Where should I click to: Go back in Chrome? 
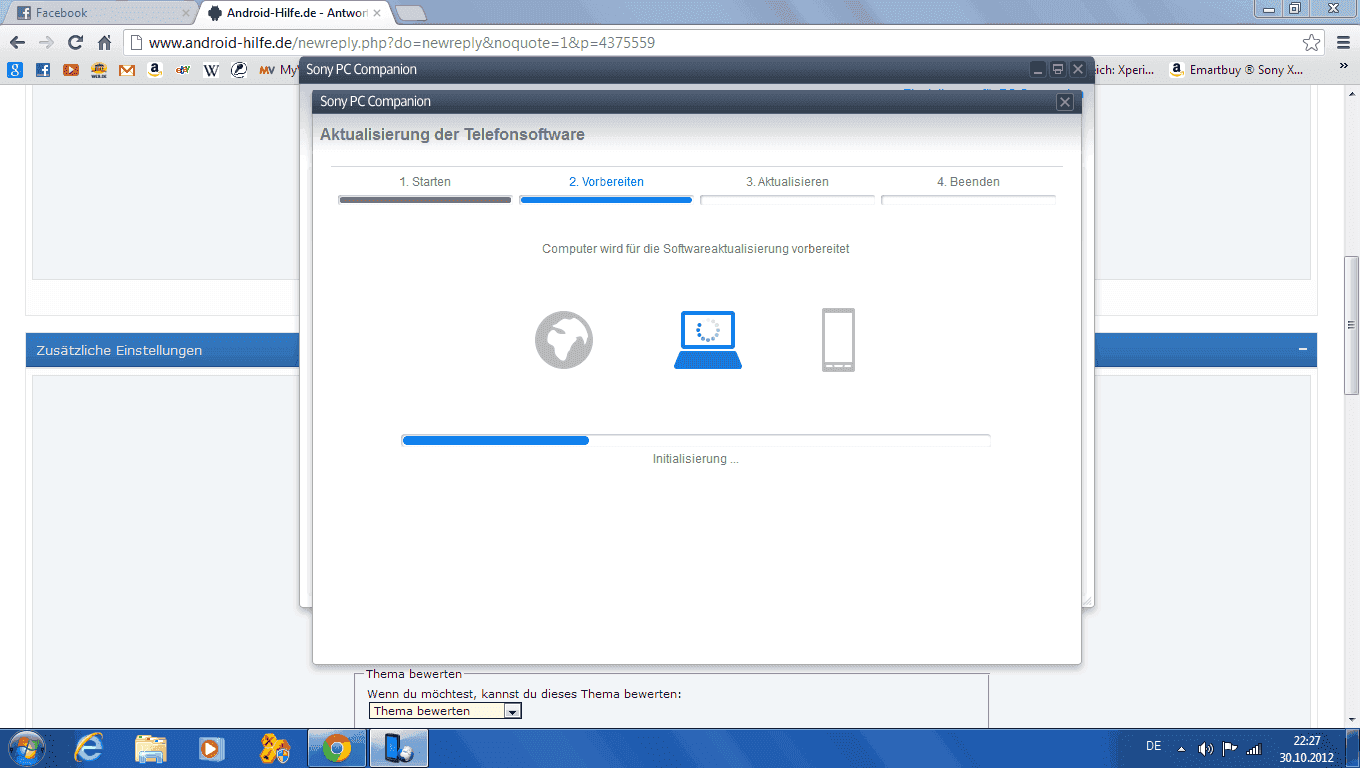[17, 43]
